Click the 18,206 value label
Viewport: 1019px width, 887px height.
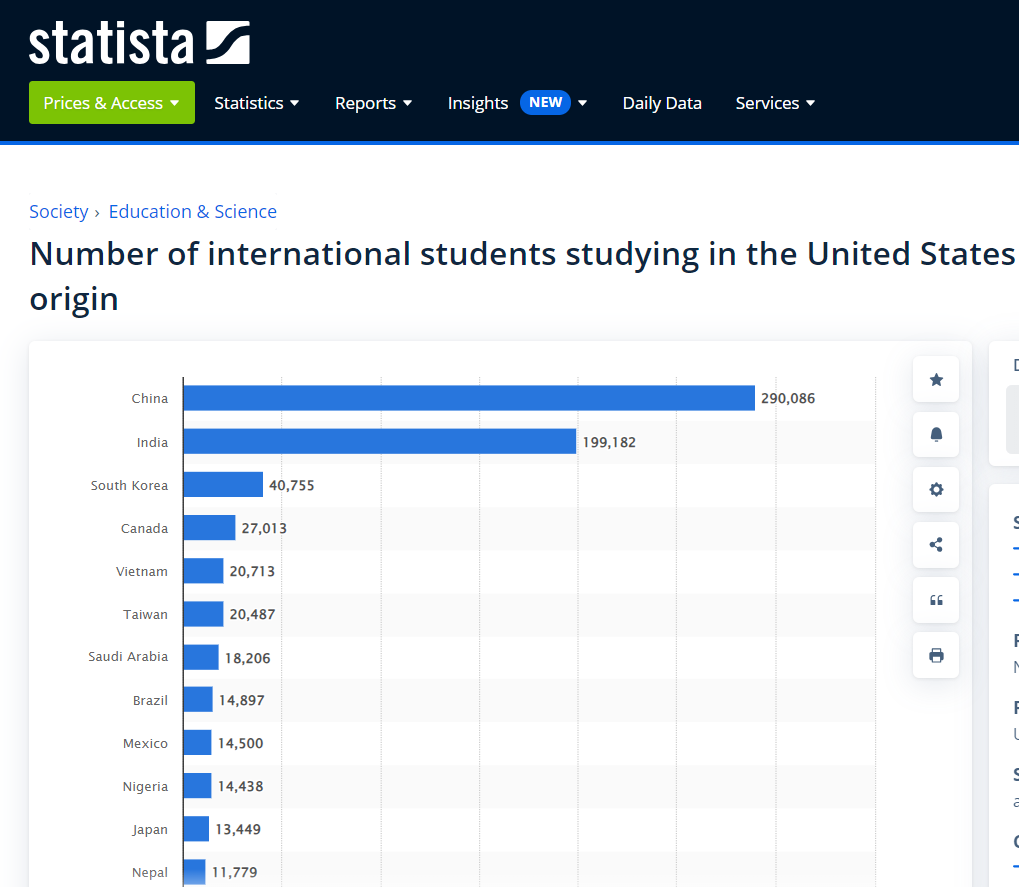[x=248, y=658]
